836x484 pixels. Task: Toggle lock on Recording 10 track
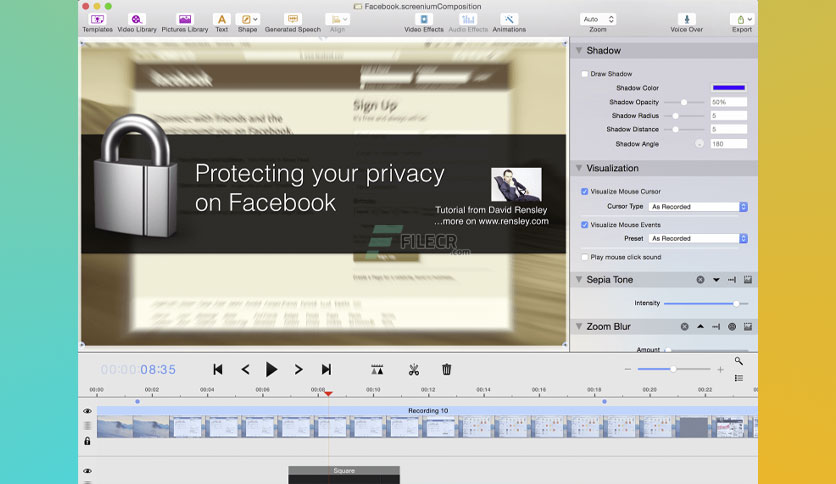tap(87, 441)
